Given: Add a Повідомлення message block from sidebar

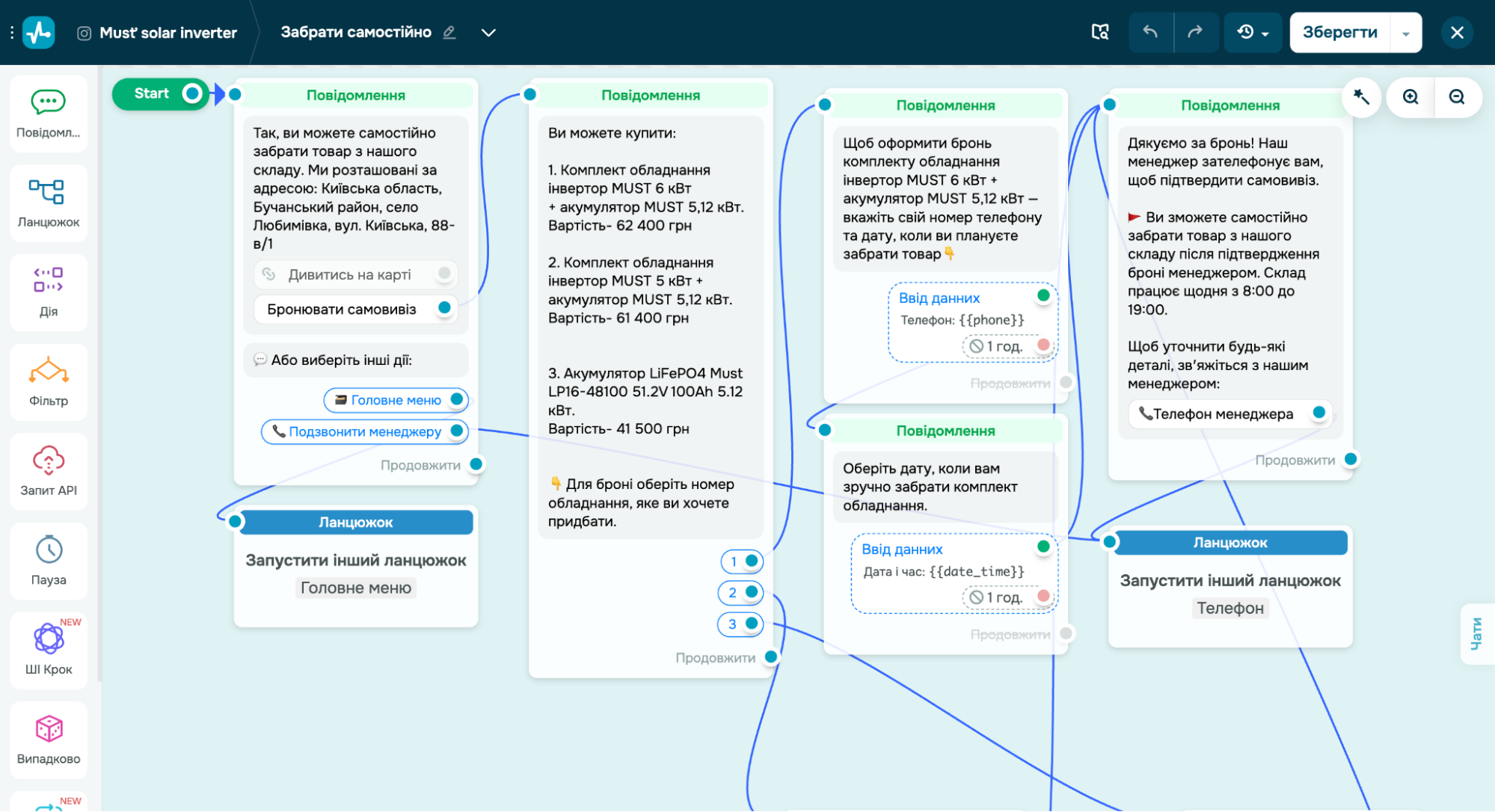Looking at the screenshot, I should point(49,114).
